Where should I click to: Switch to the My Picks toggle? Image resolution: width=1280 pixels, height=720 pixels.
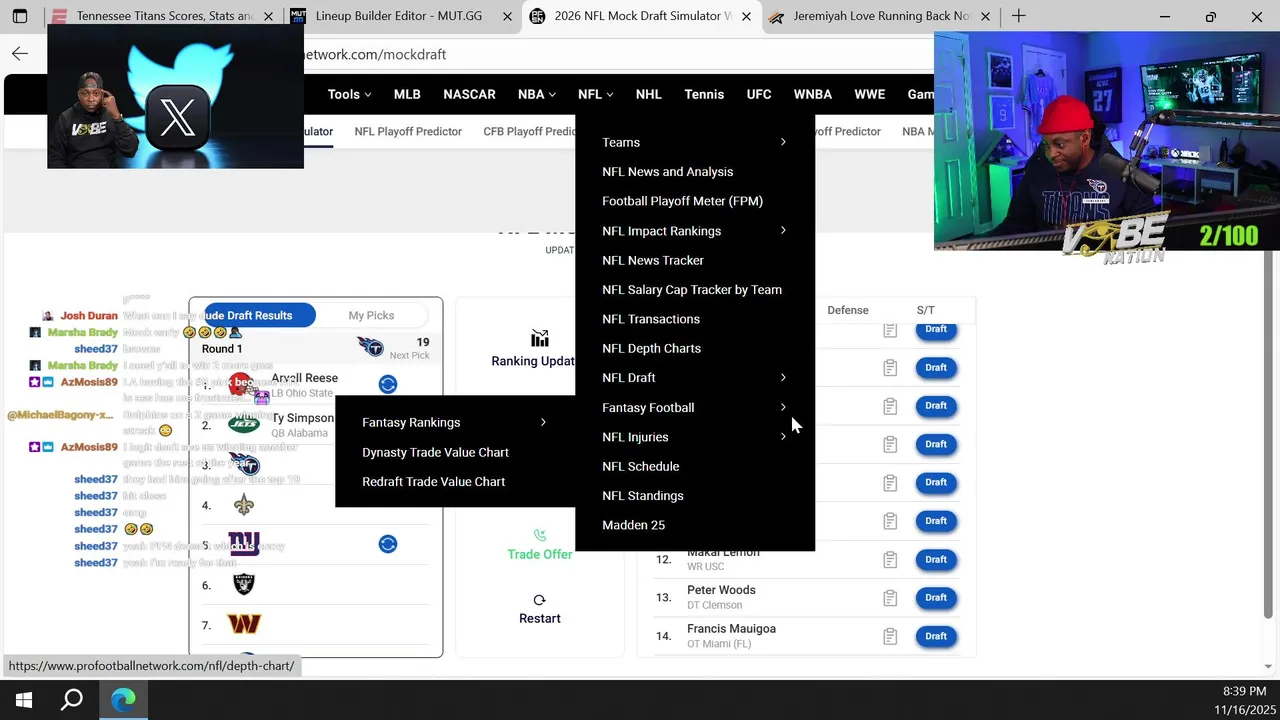coord(371,315)
